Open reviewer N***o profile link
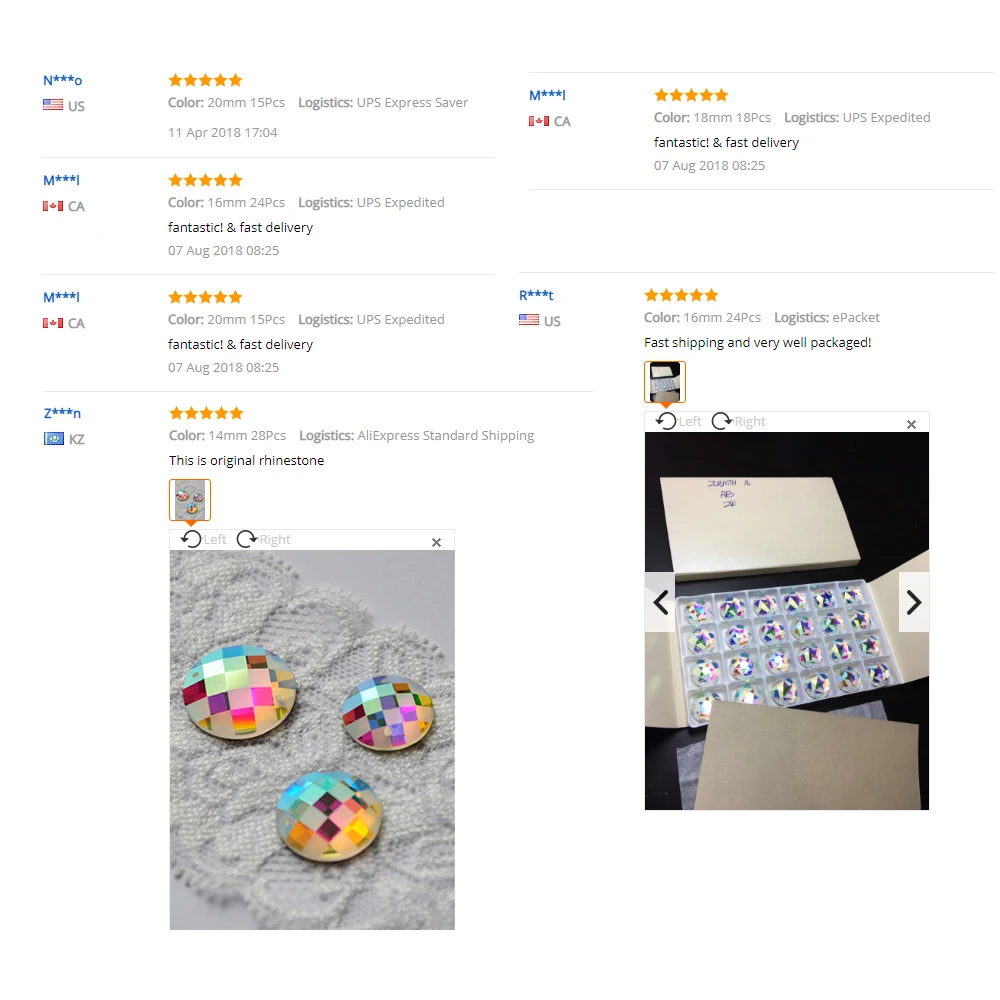 pyautogui.click(x=62, y=80)
